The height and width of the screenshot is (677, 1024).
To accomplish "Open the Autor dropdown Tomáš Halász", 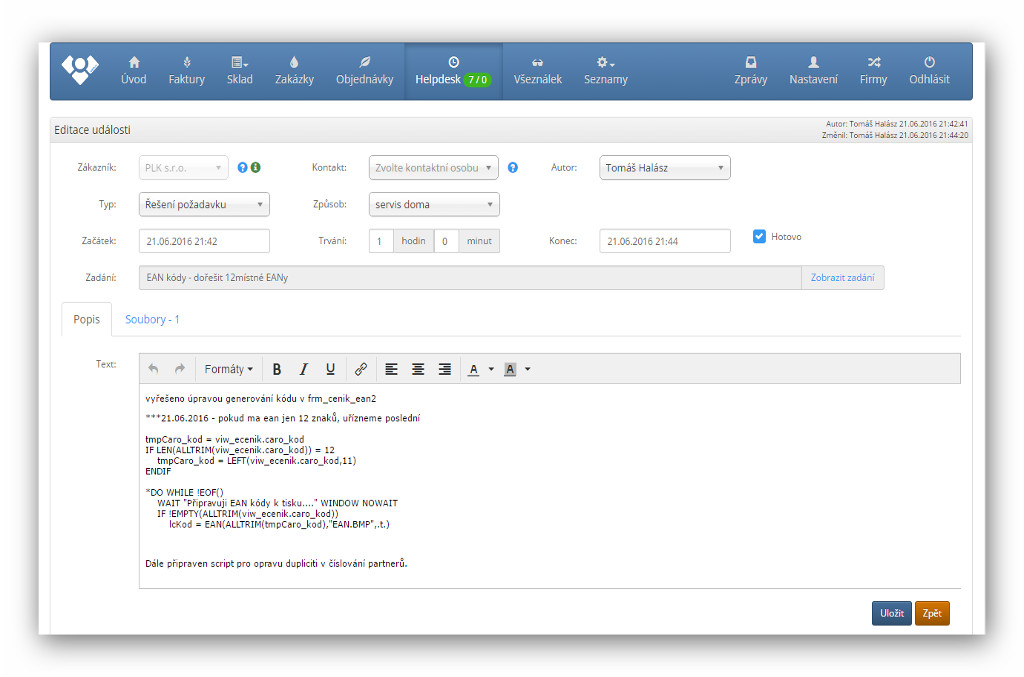I will pyautogui.click(x=664, y=168).
